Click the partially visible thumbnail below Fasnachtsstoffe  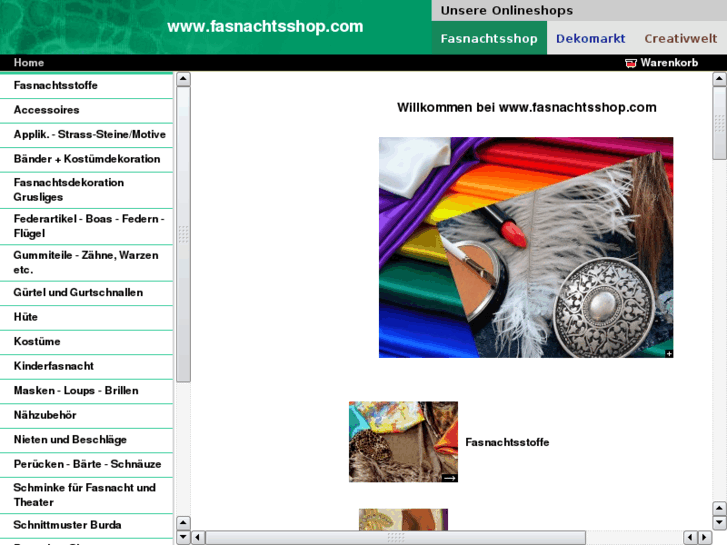click(403, 519)
